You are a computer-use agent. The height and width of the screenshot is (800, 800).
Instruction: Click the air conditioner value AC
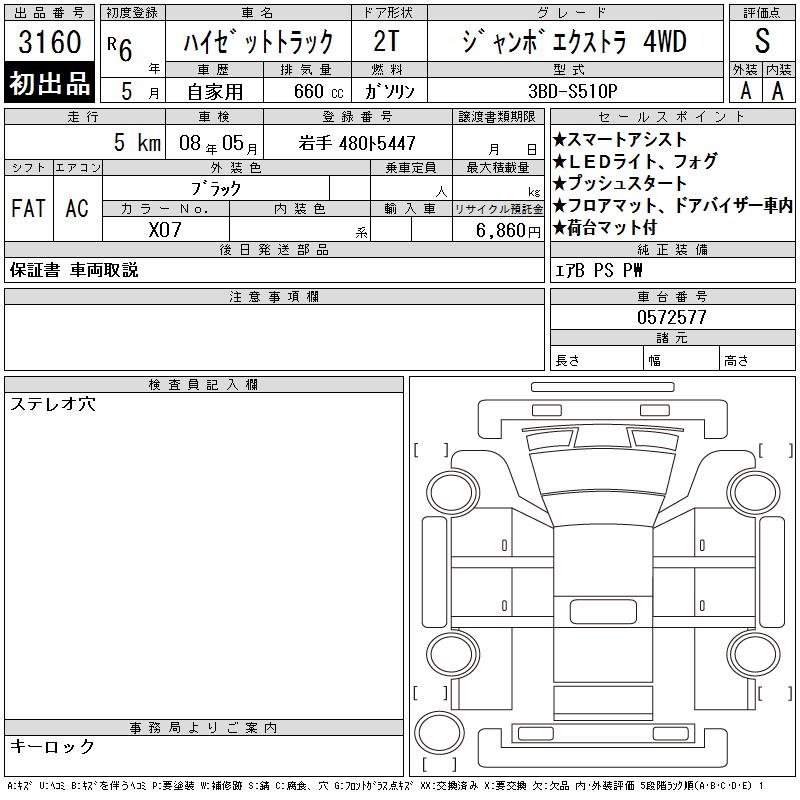pos(77,208)
